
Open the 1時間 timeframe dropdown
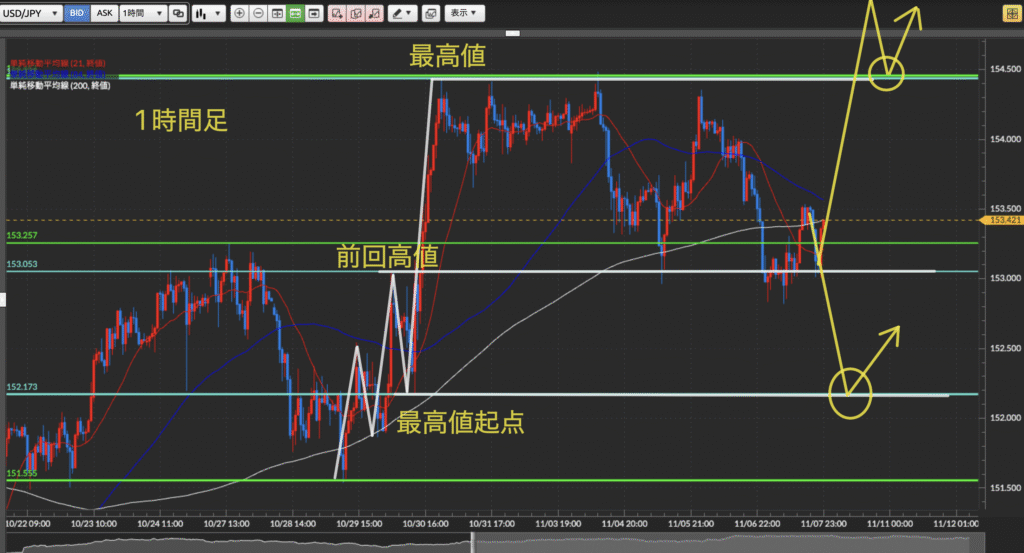tap(141, 14)
